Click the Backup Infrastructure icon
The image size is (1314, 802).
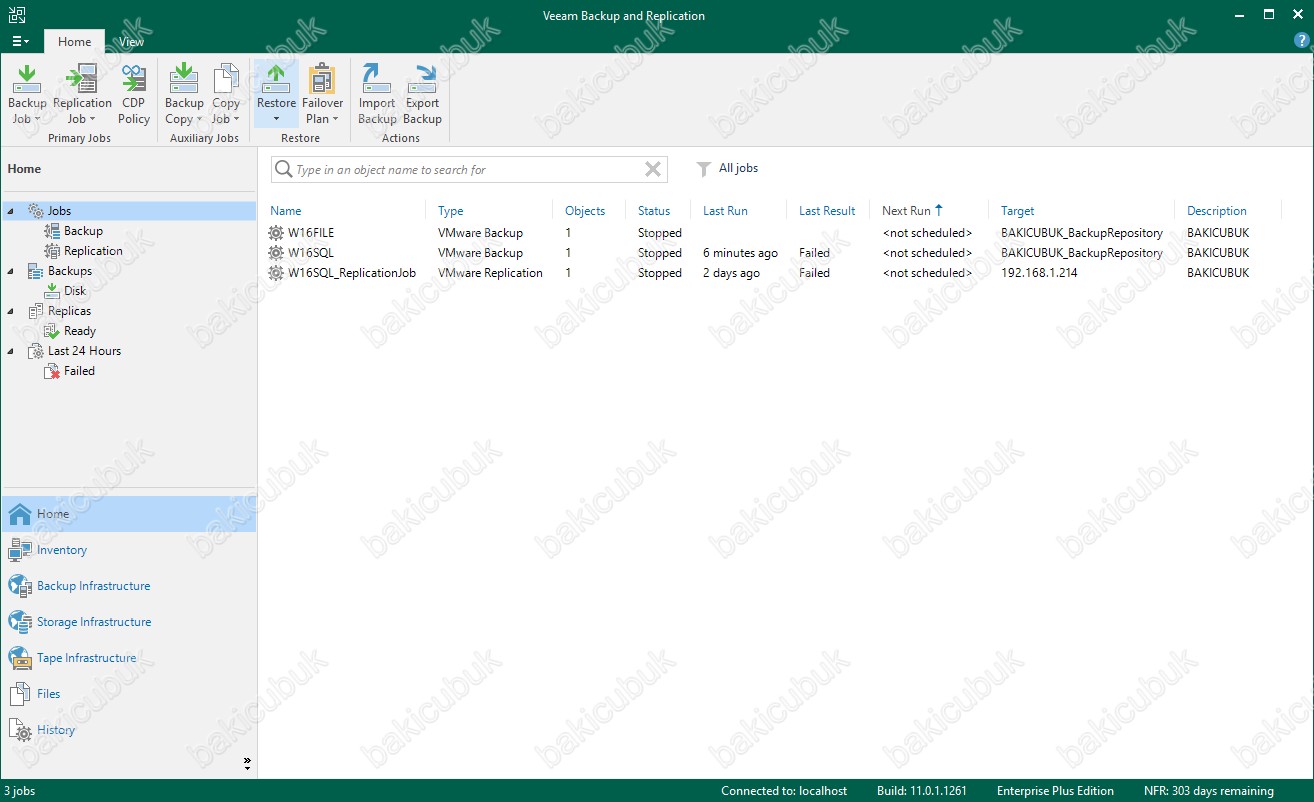(x=20, y=586)
